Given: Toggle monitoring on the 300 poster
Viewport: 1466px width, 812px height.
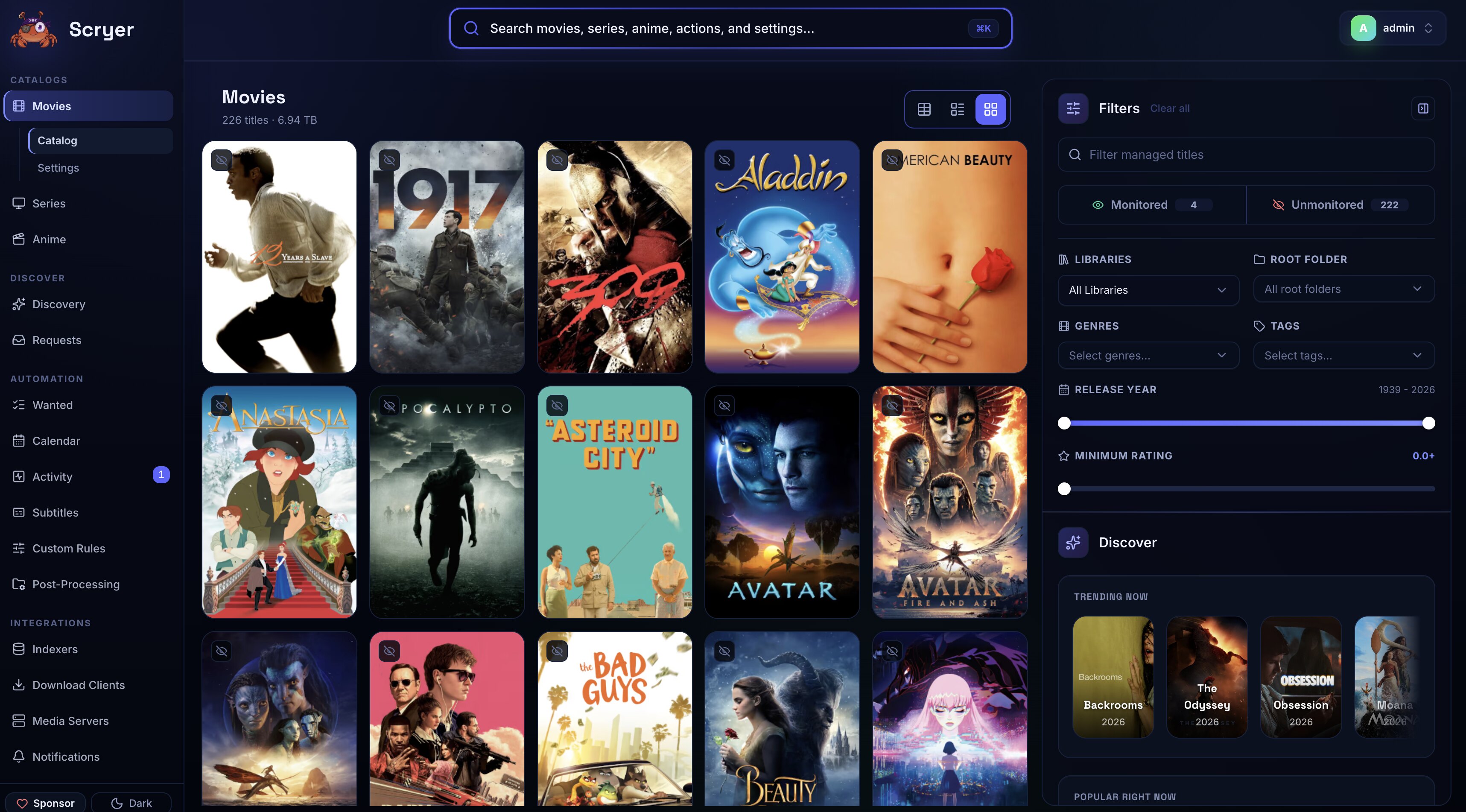Looking at the screenshot, I should 557,160.
